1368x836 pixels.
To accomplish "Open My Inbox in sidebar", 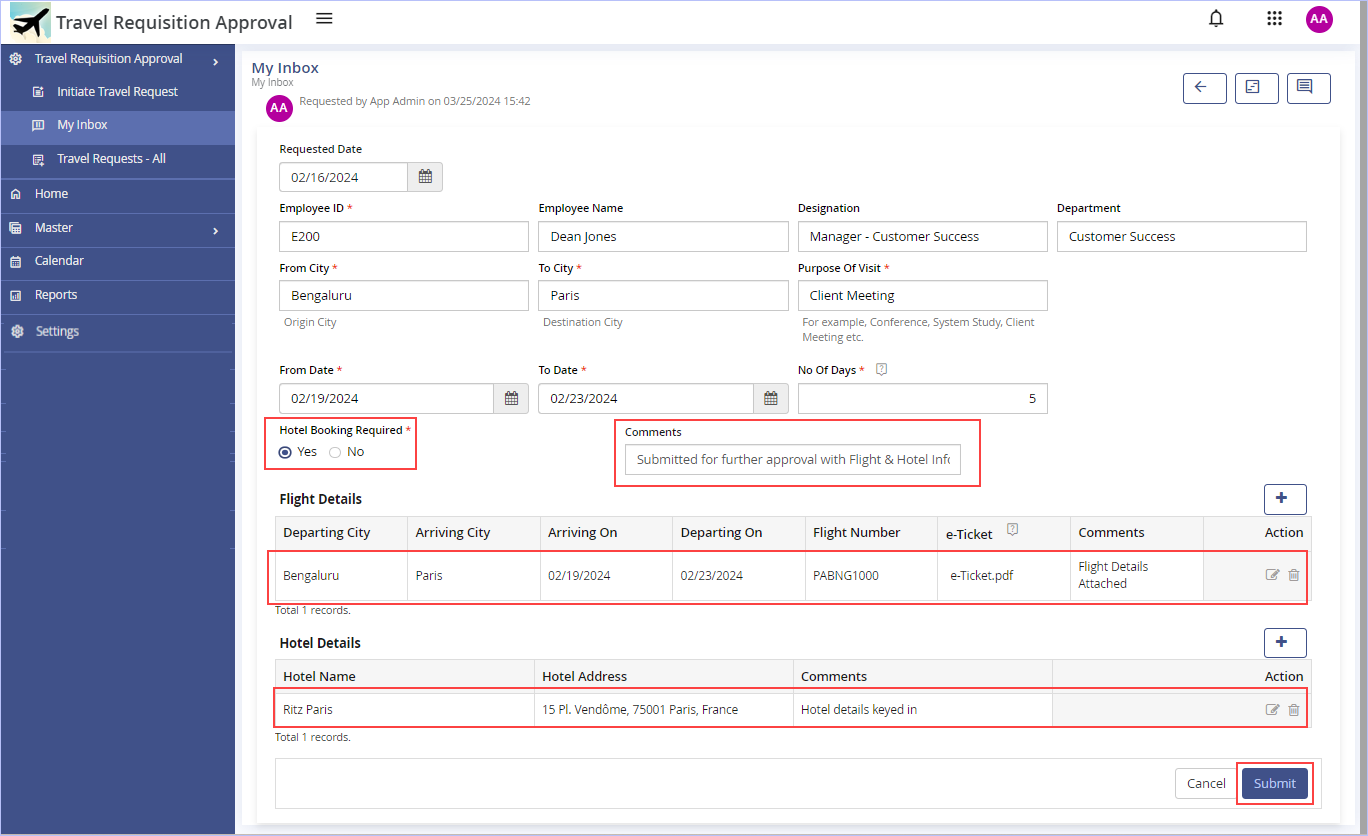I will pyautogui.click(x=117, y=125).
